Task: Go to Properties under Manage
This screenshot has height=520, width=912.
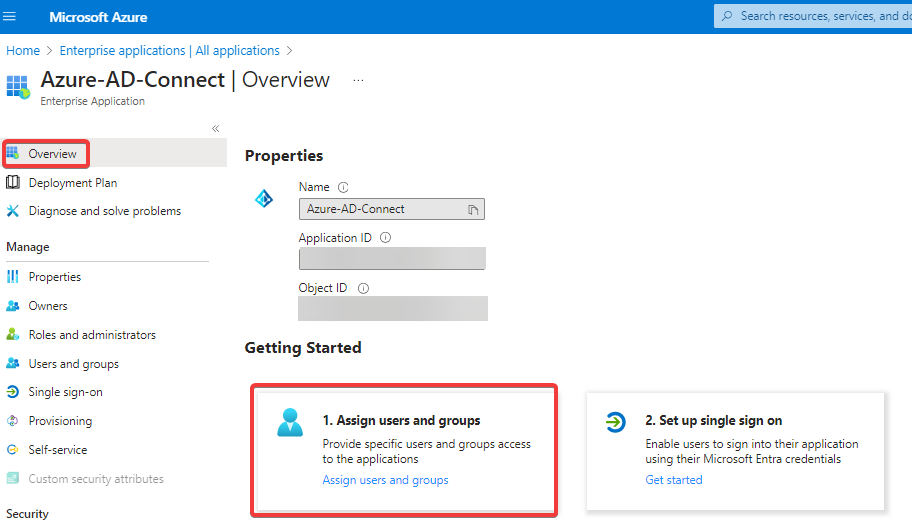Action: click(54, 277)
